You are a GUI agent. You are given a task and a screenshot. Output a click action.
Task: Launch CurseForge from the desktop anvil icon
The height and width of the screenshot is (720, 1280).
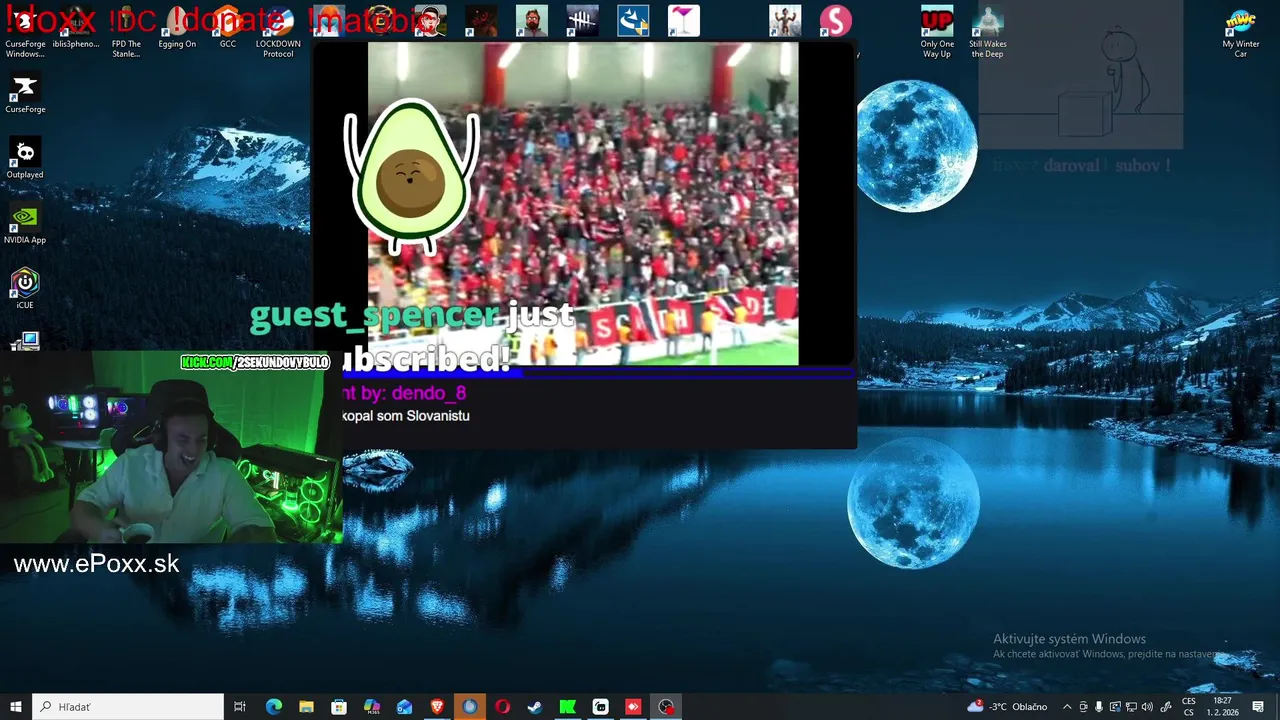pyautogui.click(x=25, y=94)
